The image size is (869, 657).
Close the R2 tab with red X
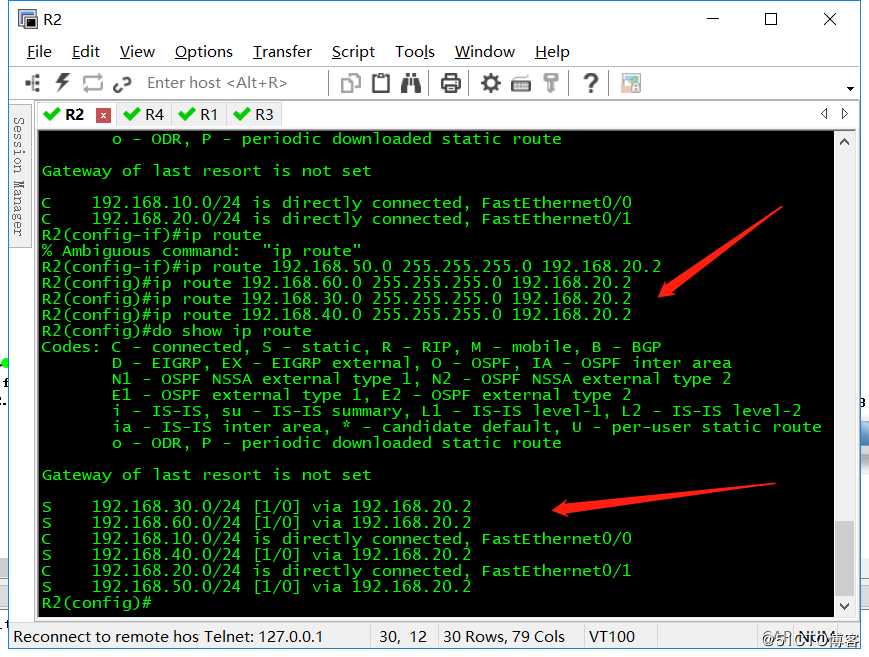coord(103,115)
